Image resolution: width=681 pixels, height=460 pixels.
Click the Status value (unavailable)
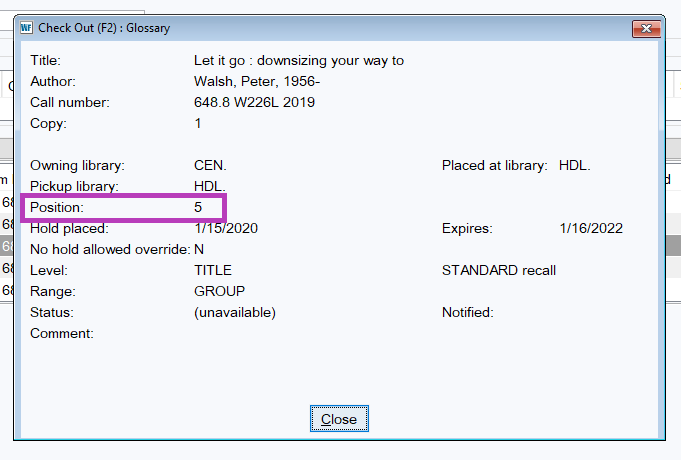click(x=234, y=312)
